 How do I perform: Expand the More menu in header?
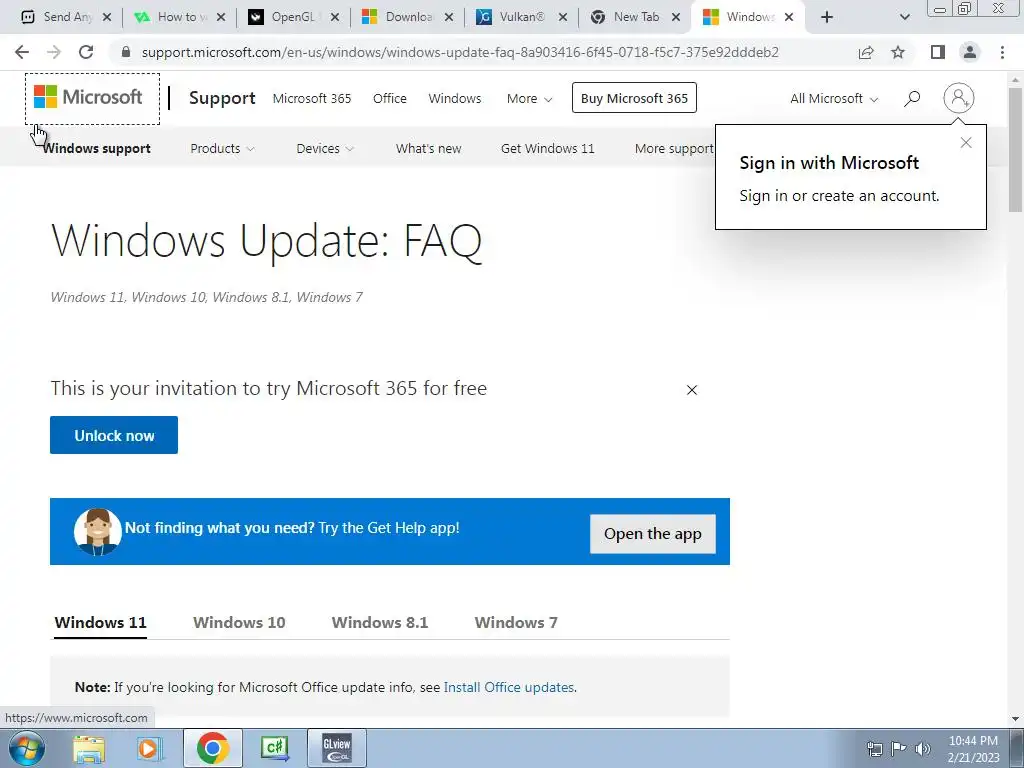530,99
